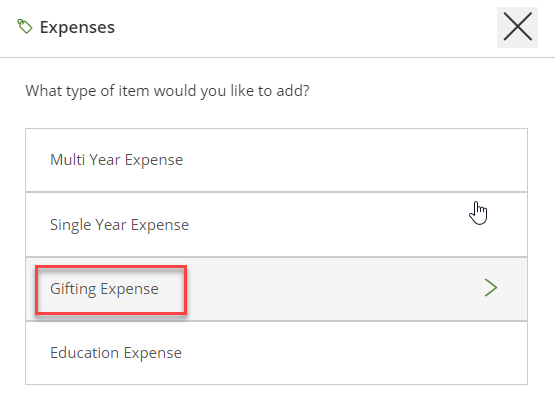
Task: Add a Multi Year Expense item
Action: 276,160
